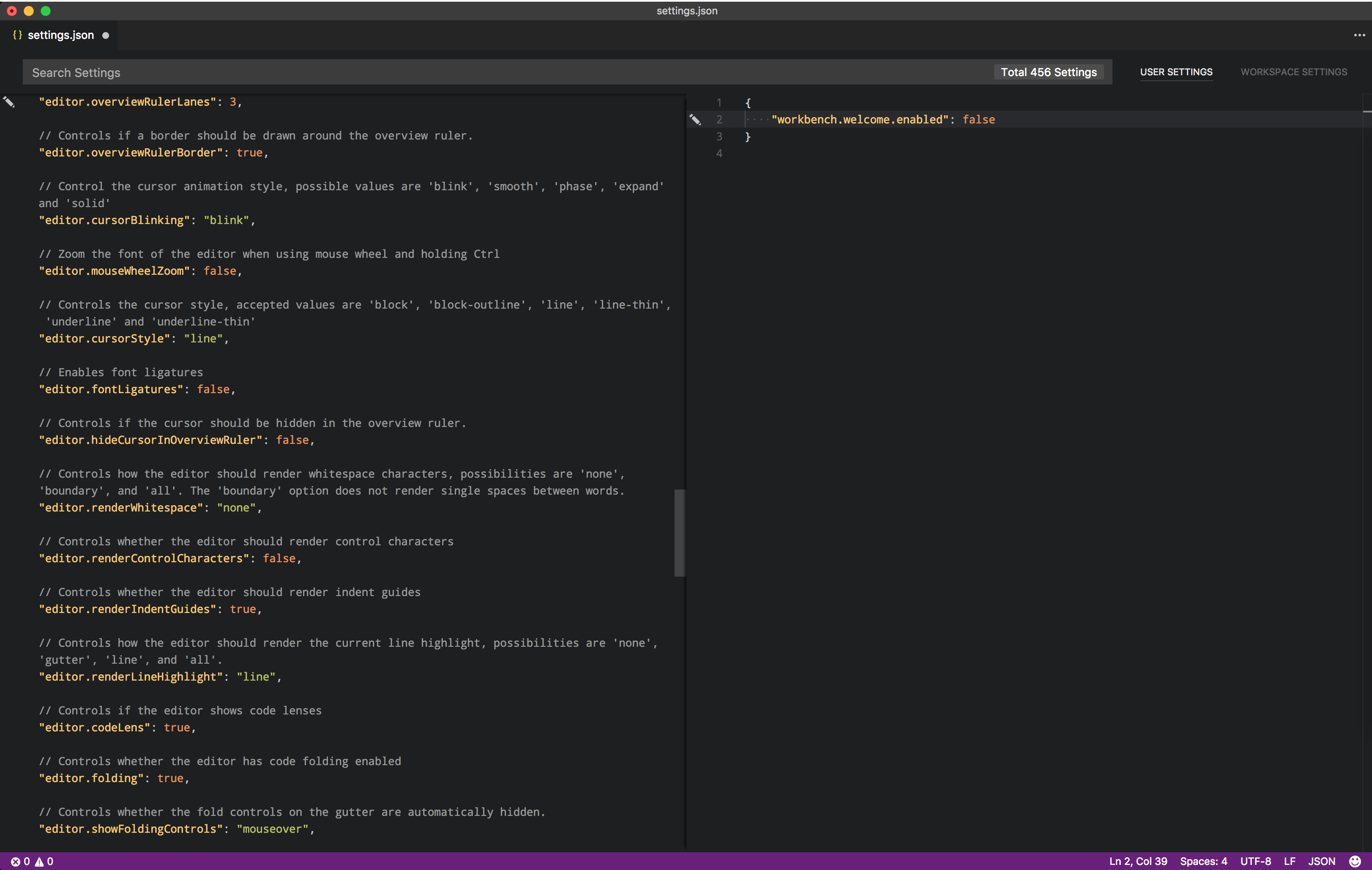Screen dimensions: 1372x870
Task: Open the feedback smiley icon
Action: (1356, 861)
